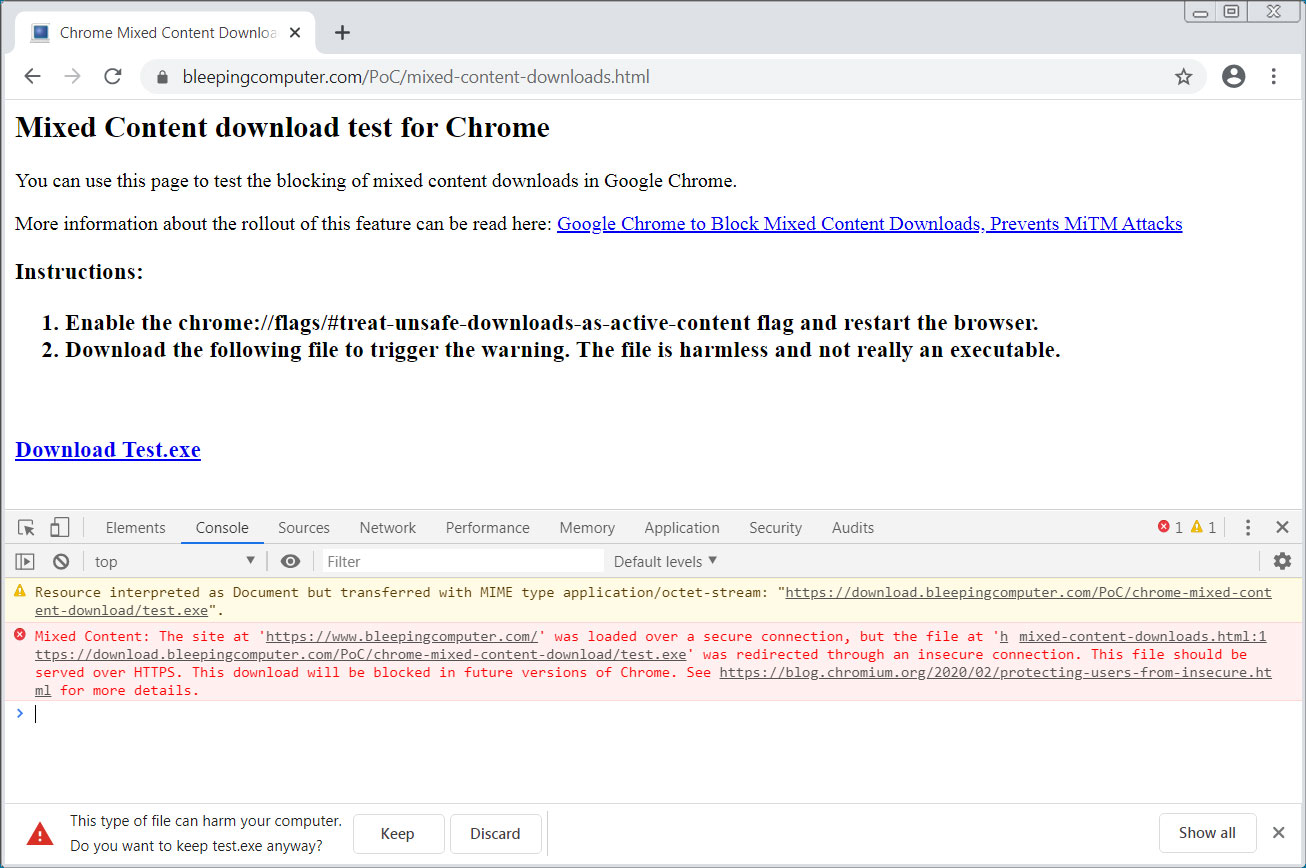Open the Audits tab

tap(853, 528)
